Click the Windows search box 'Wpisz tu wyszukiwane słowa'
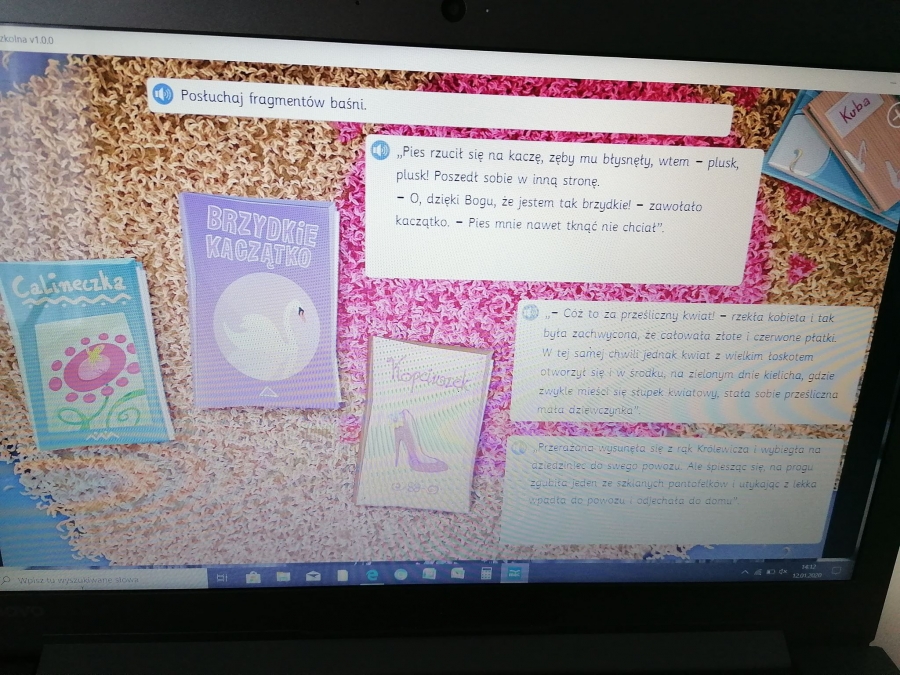The height and width of the screenshot is (675, 900). pos(103,580)
